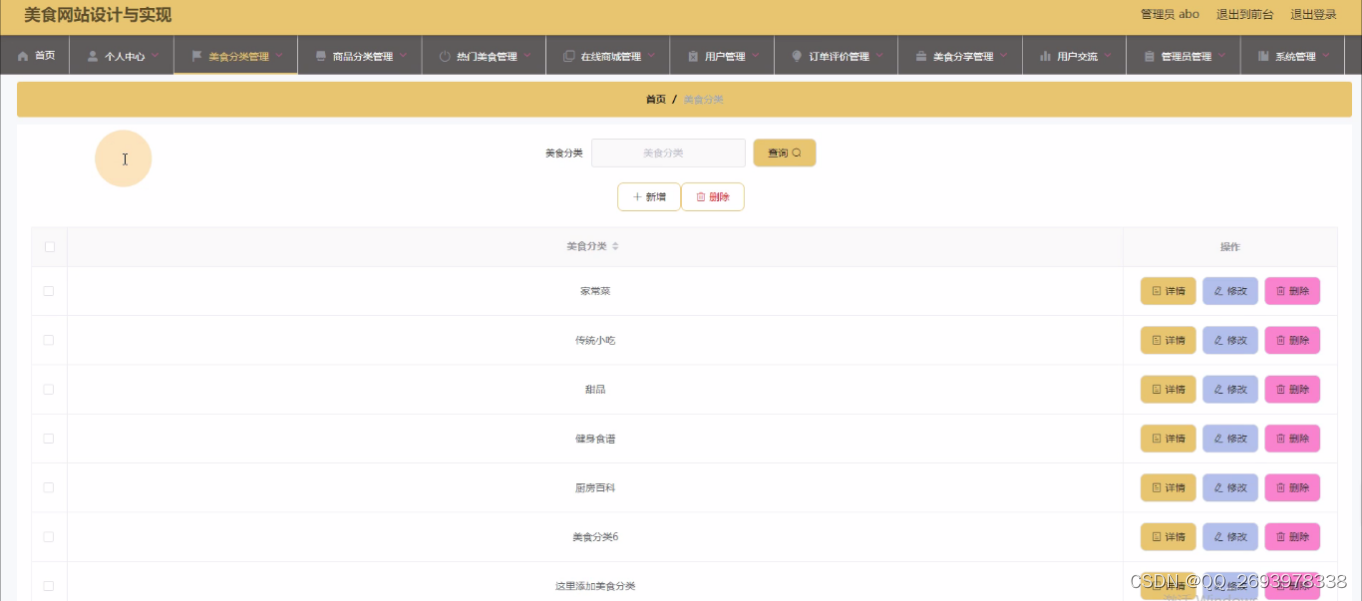Image resolution: width=1362 pixels, height=601 pixels.
Task: Expand the 美食分享管理 menu chevron
Action: [x=1003, y=57]
